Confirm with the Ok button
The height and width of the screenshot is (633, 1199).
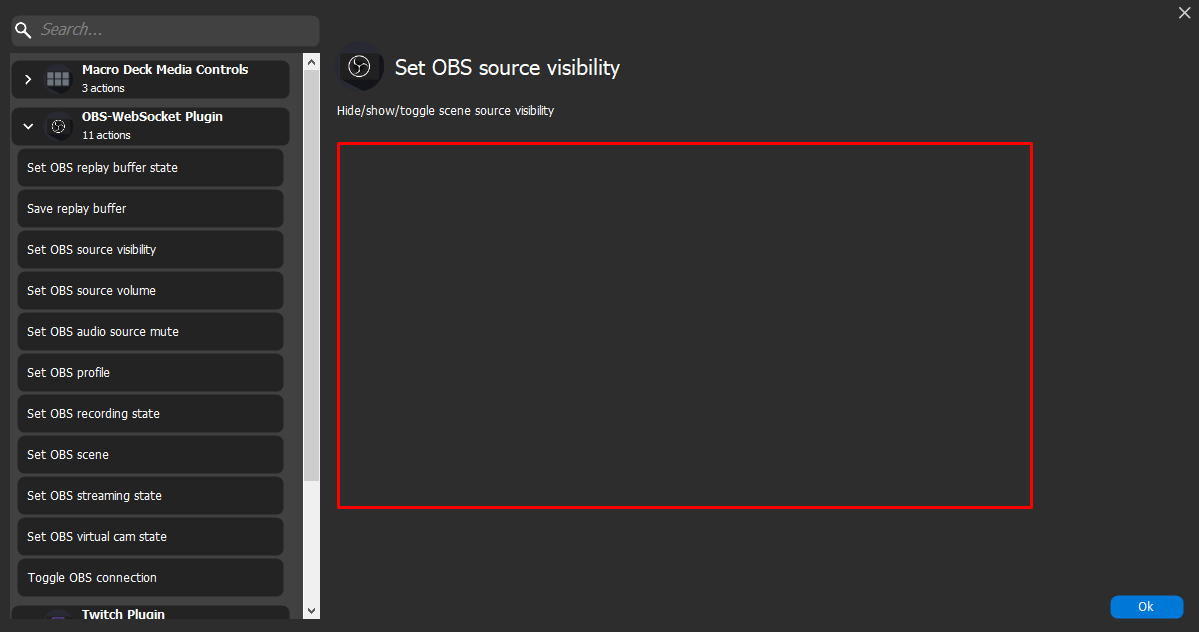pos(1146,606)
